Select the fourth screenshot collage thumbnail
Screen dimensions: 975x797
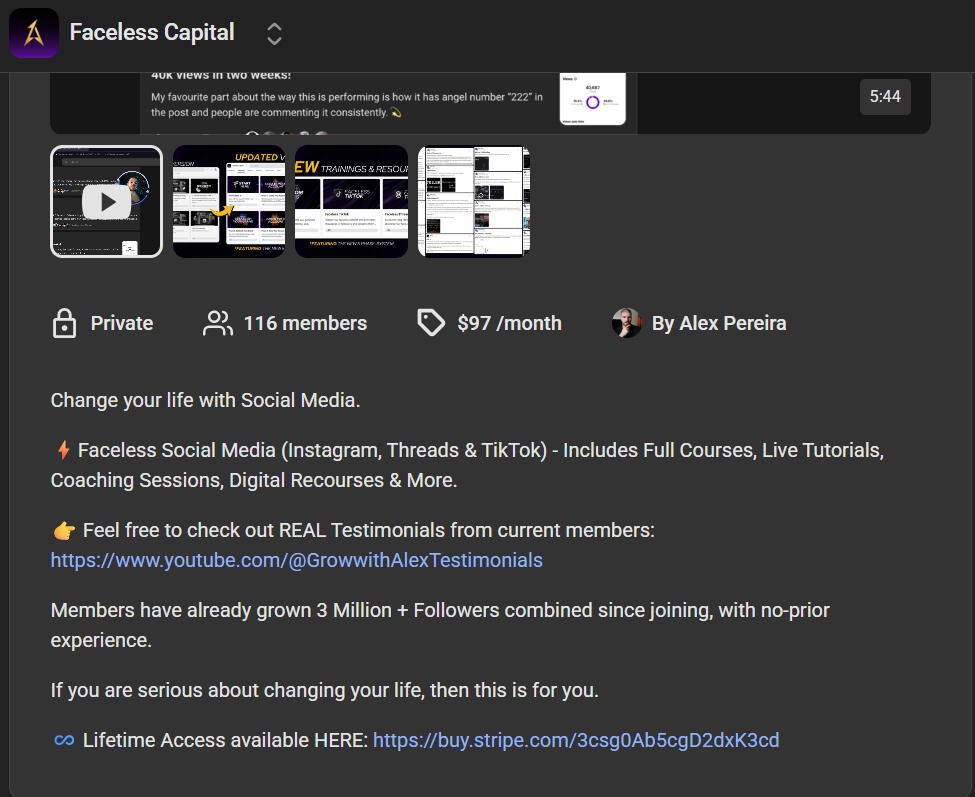tap(474, 202)
